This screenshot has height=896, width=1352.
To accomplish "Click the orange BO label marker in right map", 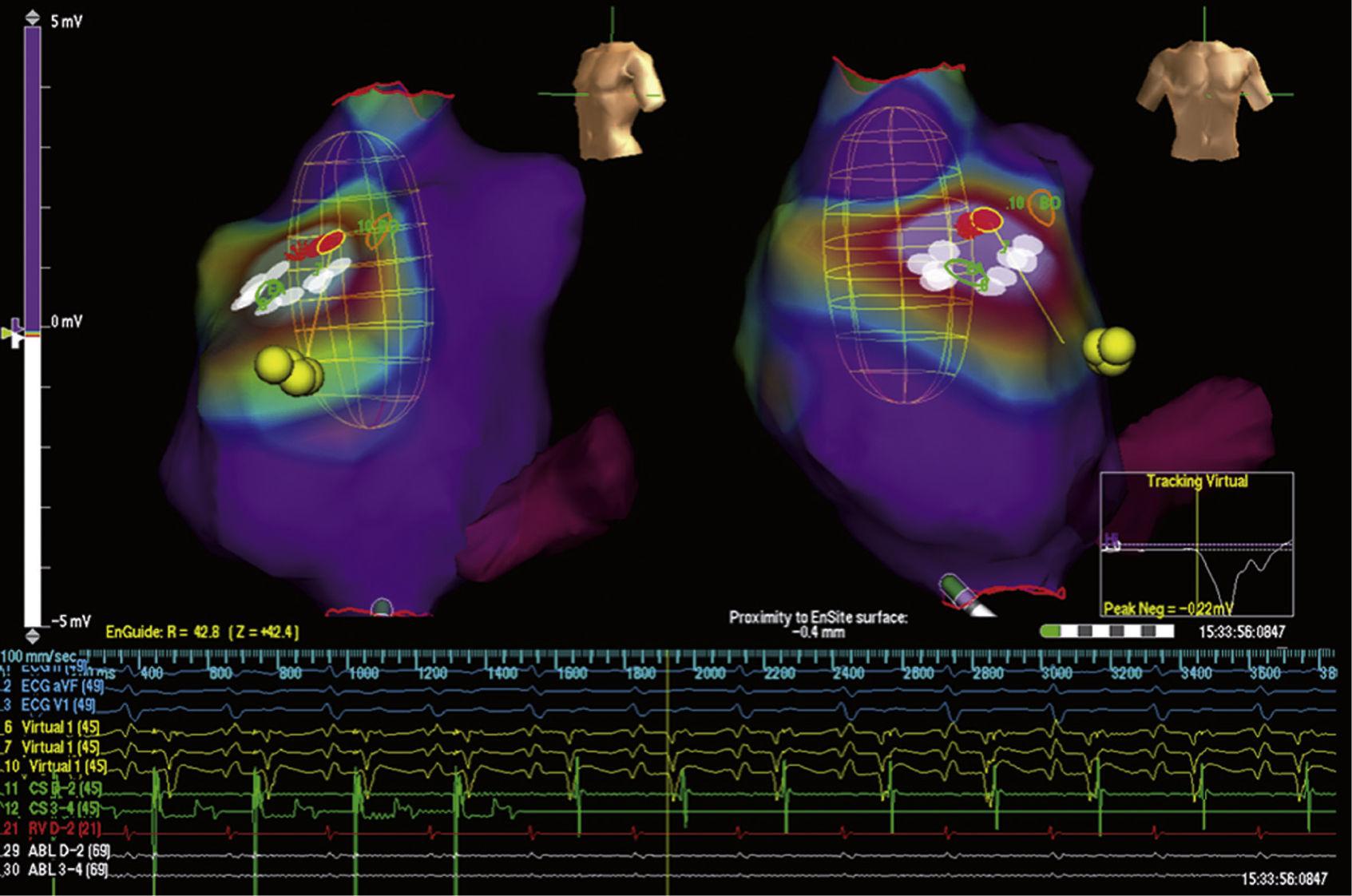I will (x=1043, y=206).
